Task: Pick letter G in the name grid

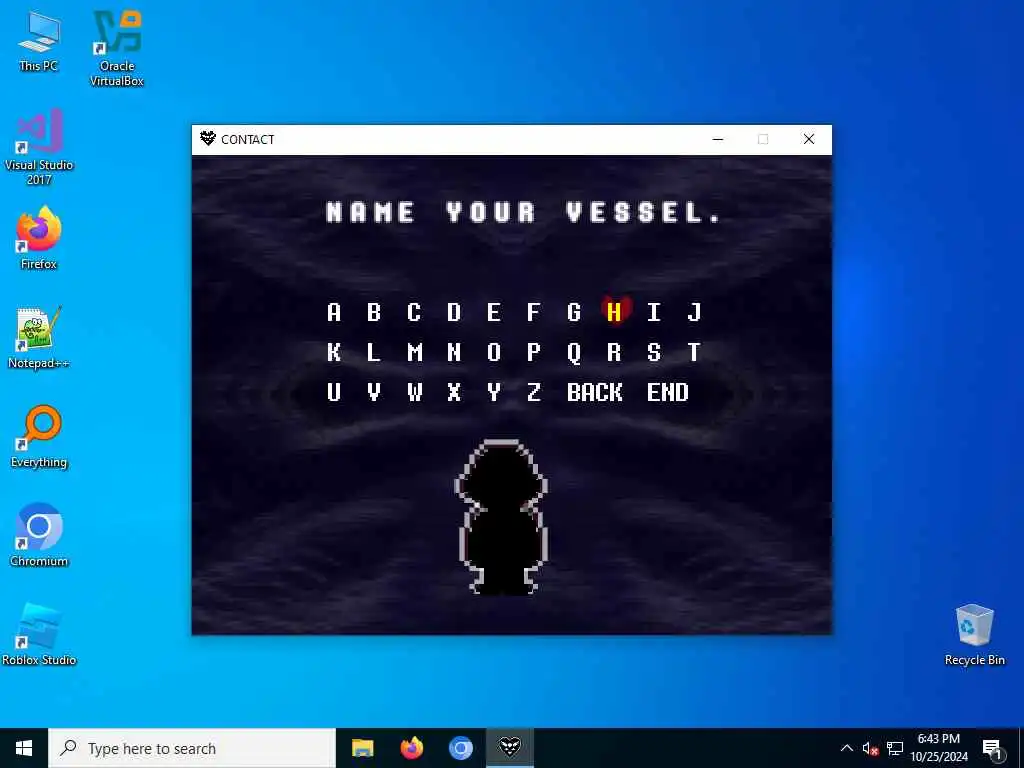Action: 573,312
